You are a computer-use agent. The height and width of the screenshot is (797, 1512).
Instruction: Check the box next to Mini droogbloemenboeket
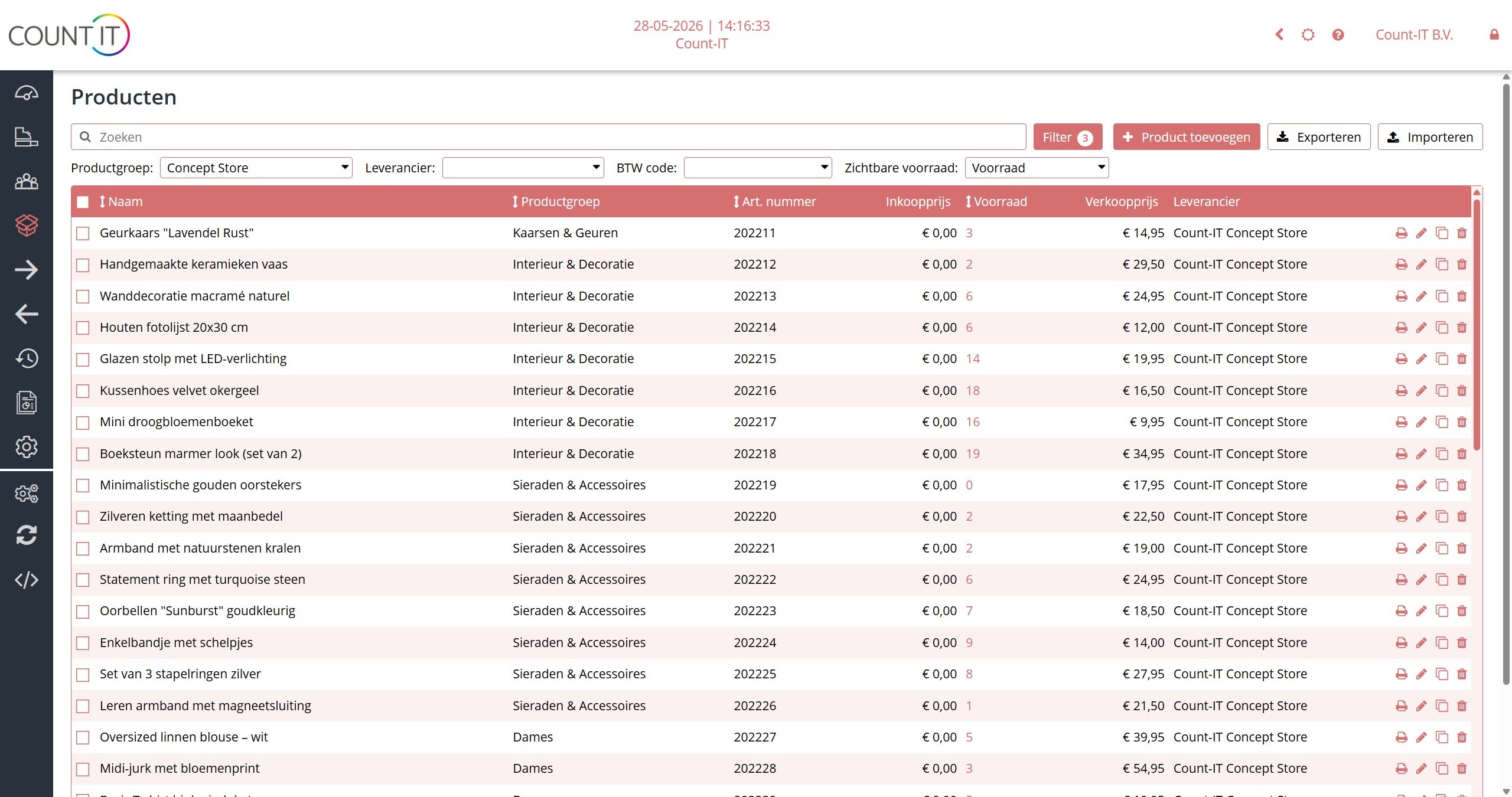pos(83,423)
